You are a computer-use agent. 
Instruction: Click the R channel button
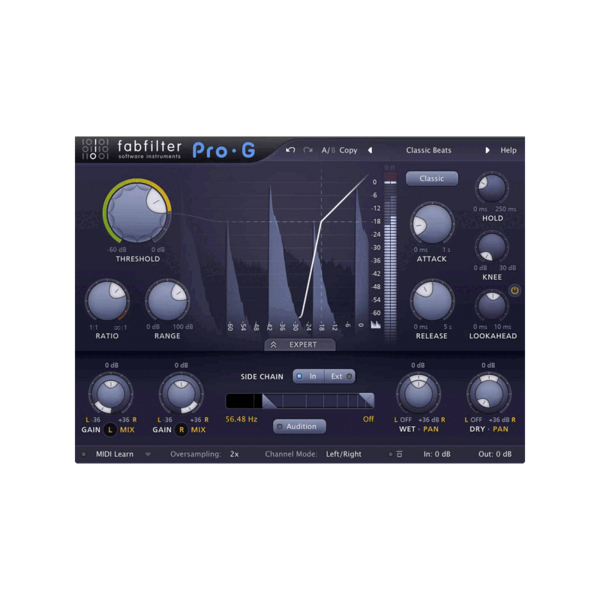coord(181,430)
